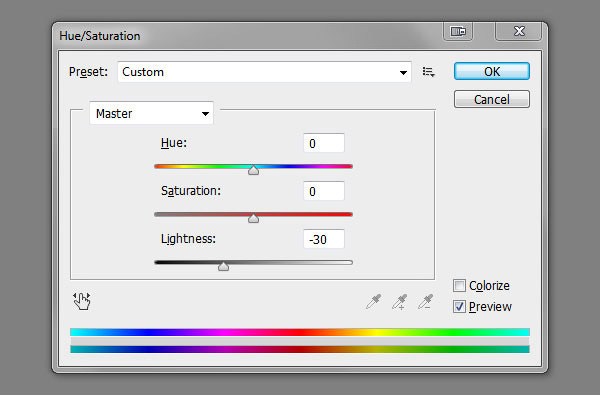Click the Hue slider handle

(x=253, y=170)
